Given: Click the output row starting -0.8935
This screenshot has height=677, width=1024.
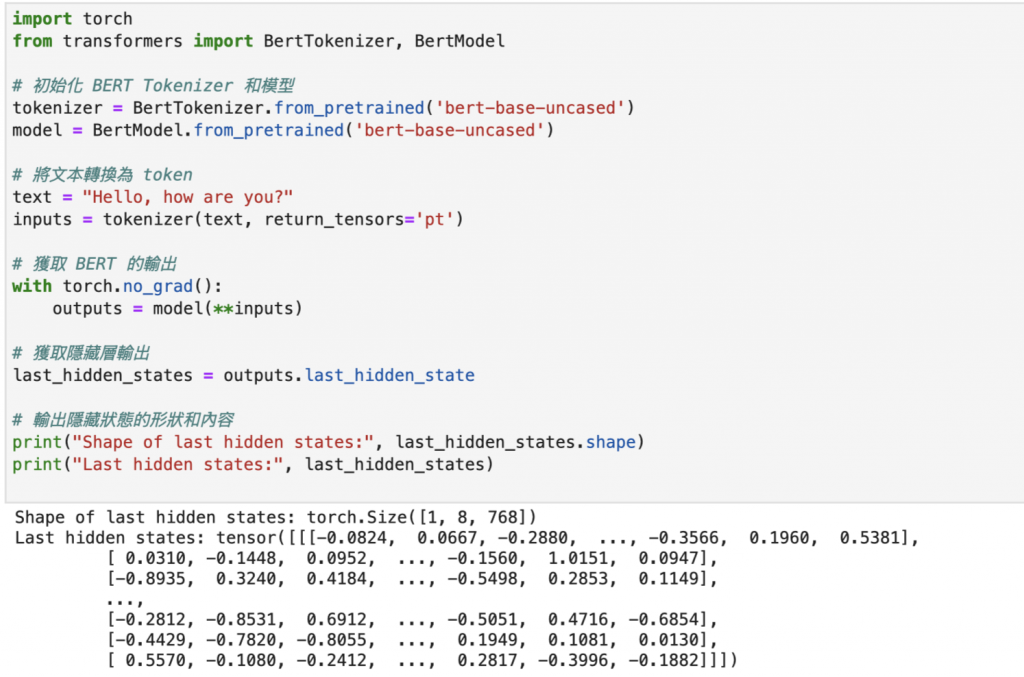Looking at the screenshot, I should click(x=412, y=578).
